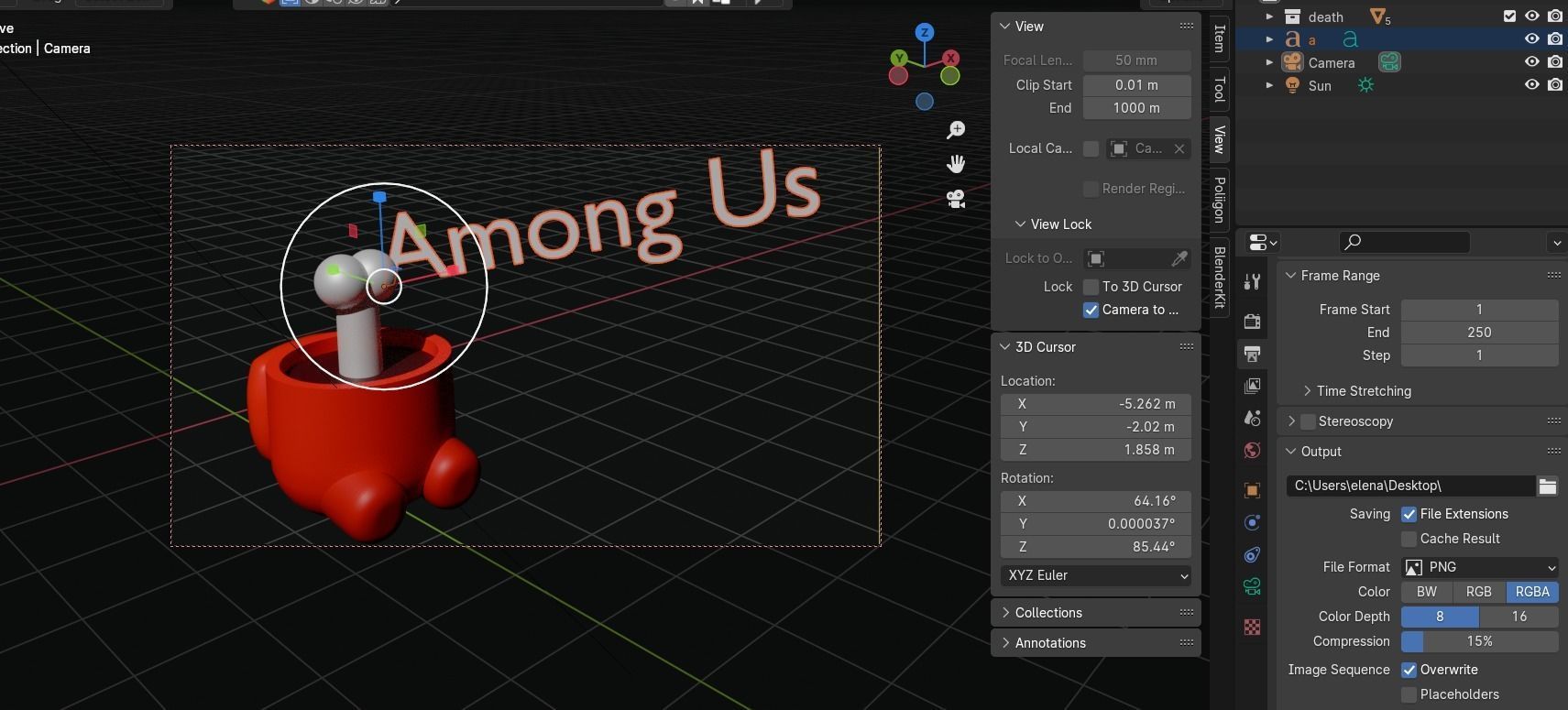Viewport: 1568px width, 710px height.
Task: Enable Cache Result checkbox
Action: pos(1409,539)
